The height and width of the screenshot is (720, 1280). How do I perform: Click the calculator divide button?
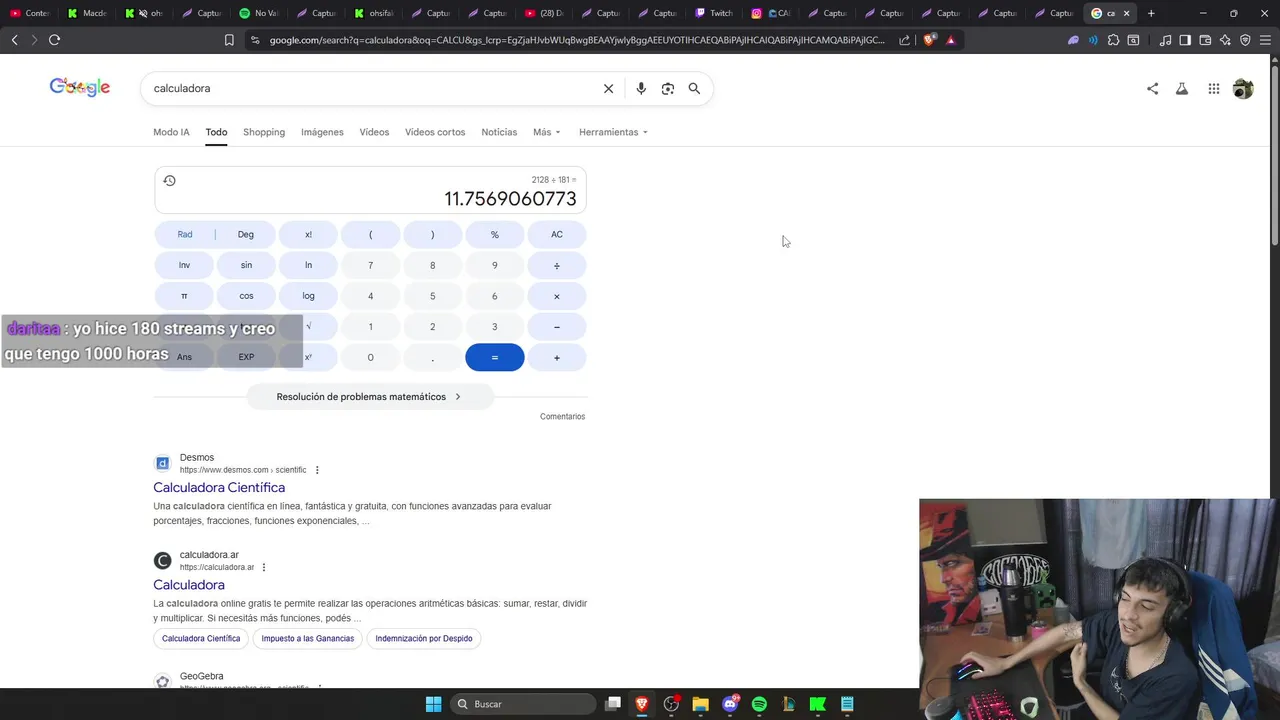tap(557, 265)
